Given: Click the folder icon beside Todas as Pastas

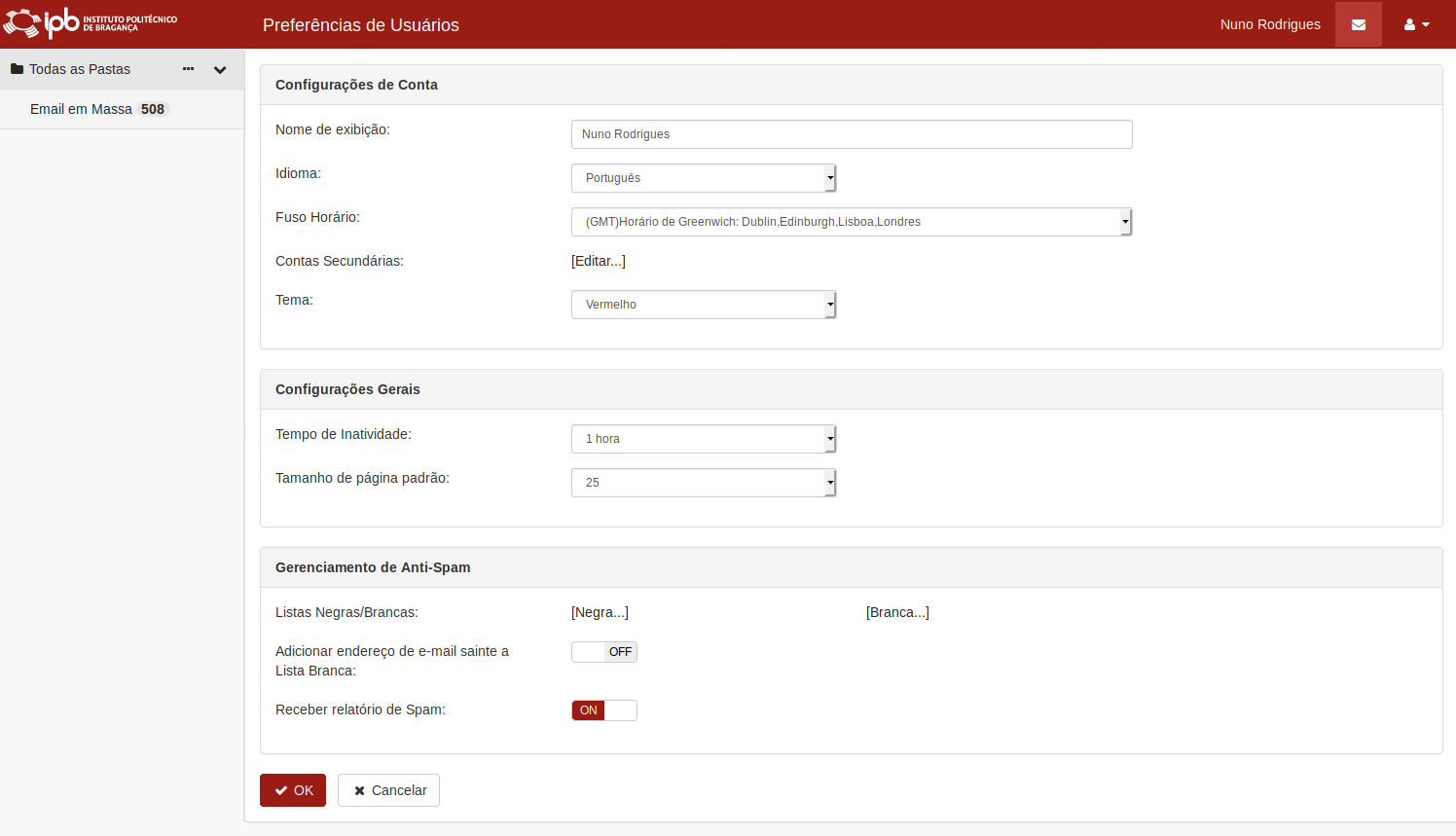Looking at the screenshot, I should pyautogui.click(x=17, y=69).
